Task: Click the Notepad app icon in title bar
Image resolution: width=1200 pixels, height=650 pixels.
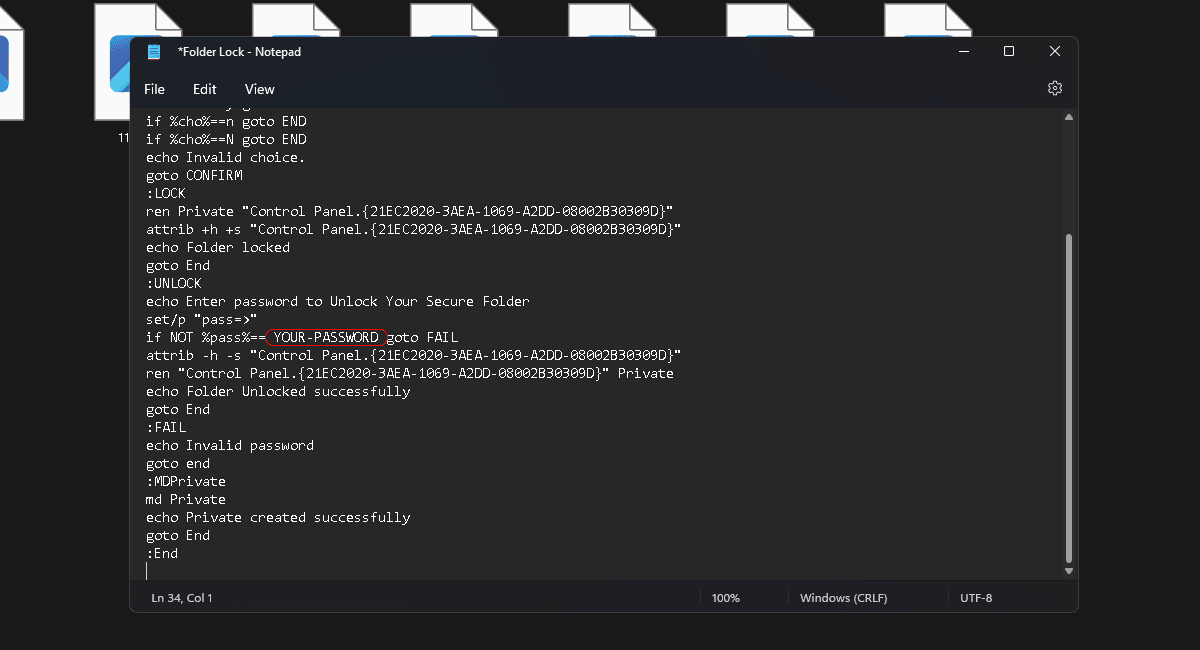Action: pos(154,52)
